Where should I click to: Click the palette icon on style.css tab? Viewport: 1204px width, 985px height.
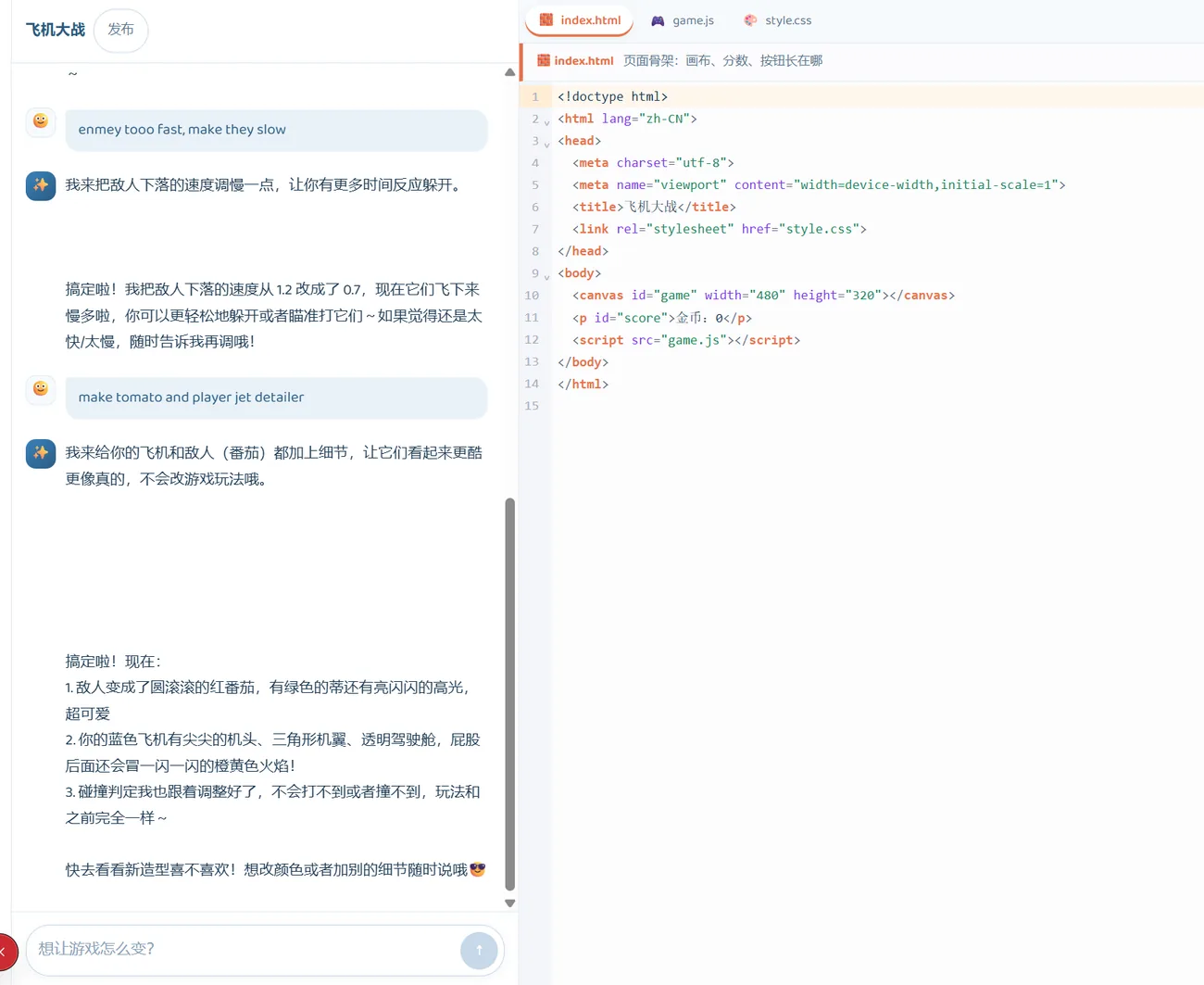[x=750, y=20]
